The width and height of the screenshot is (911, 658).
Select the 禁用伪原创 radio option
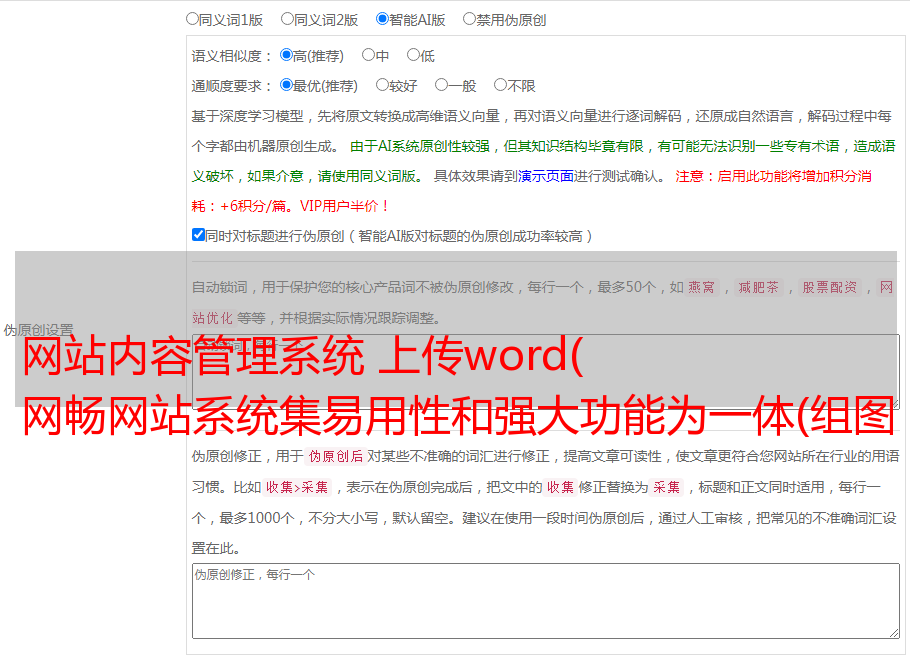click(x=469, y=19)
